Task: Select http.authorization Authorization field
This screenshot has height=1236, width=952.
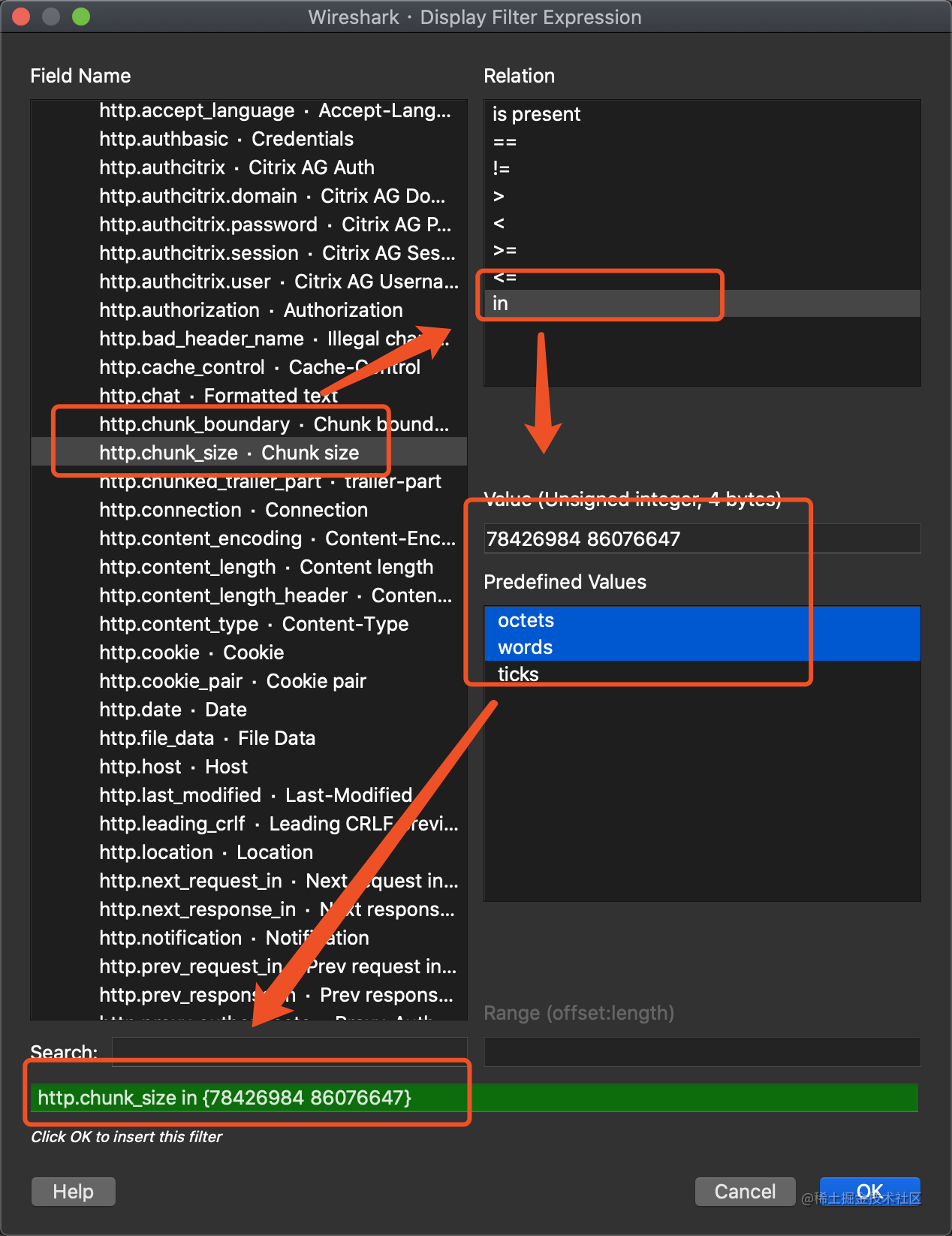Action: [249, 310]
